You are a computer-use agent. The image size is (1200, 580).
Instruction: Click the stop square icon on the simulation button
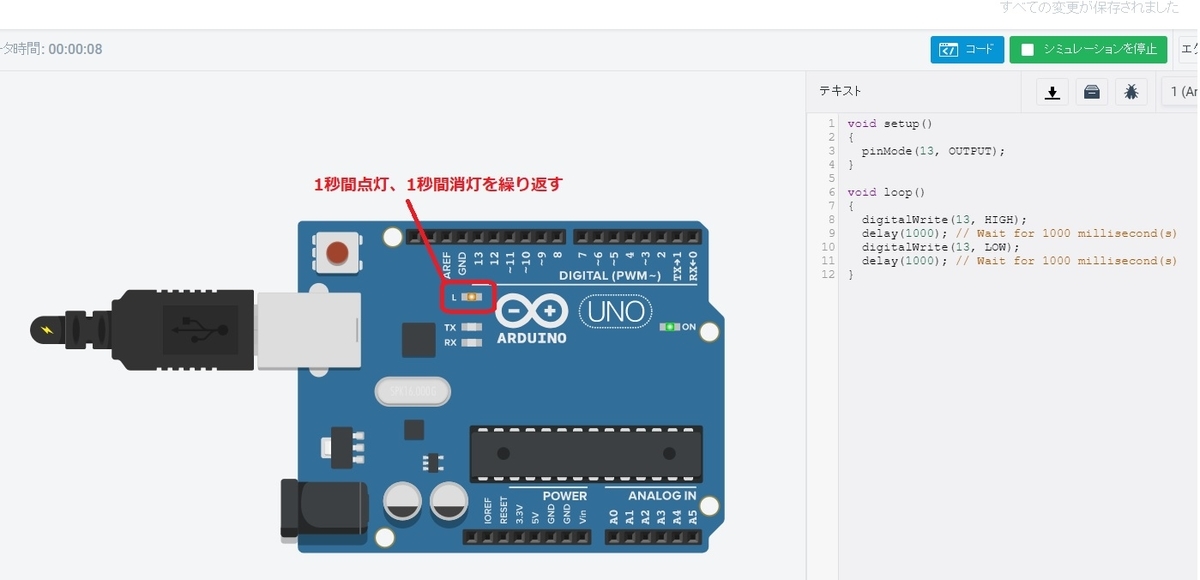pyautogui.click(x=1027, y=49)
